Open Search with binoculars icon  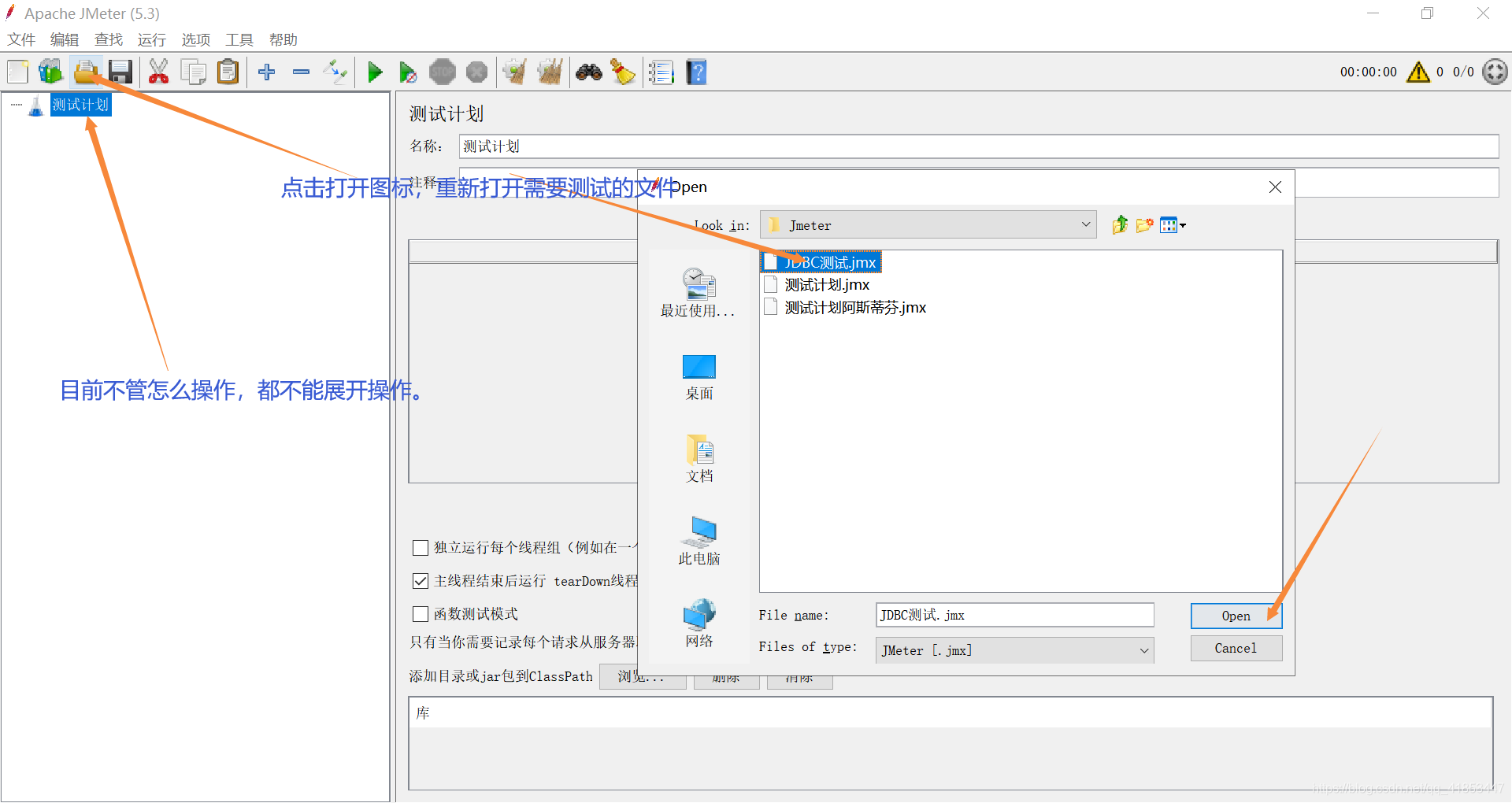click(589, 72)
